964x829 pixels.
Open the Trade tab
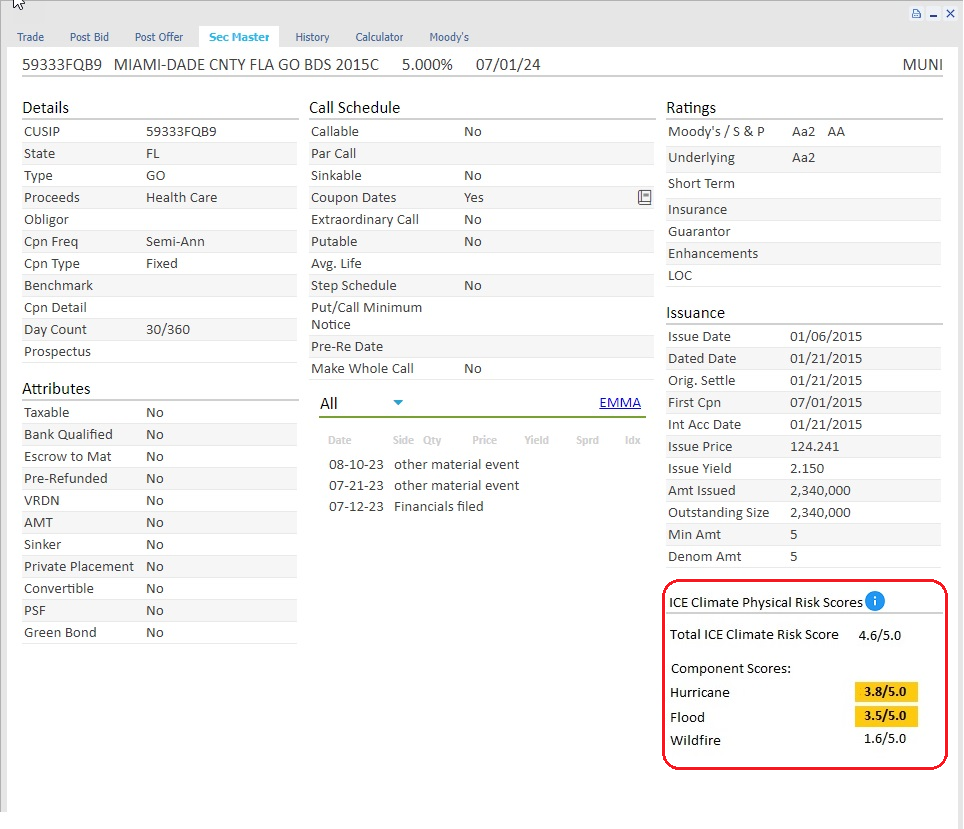31,37
